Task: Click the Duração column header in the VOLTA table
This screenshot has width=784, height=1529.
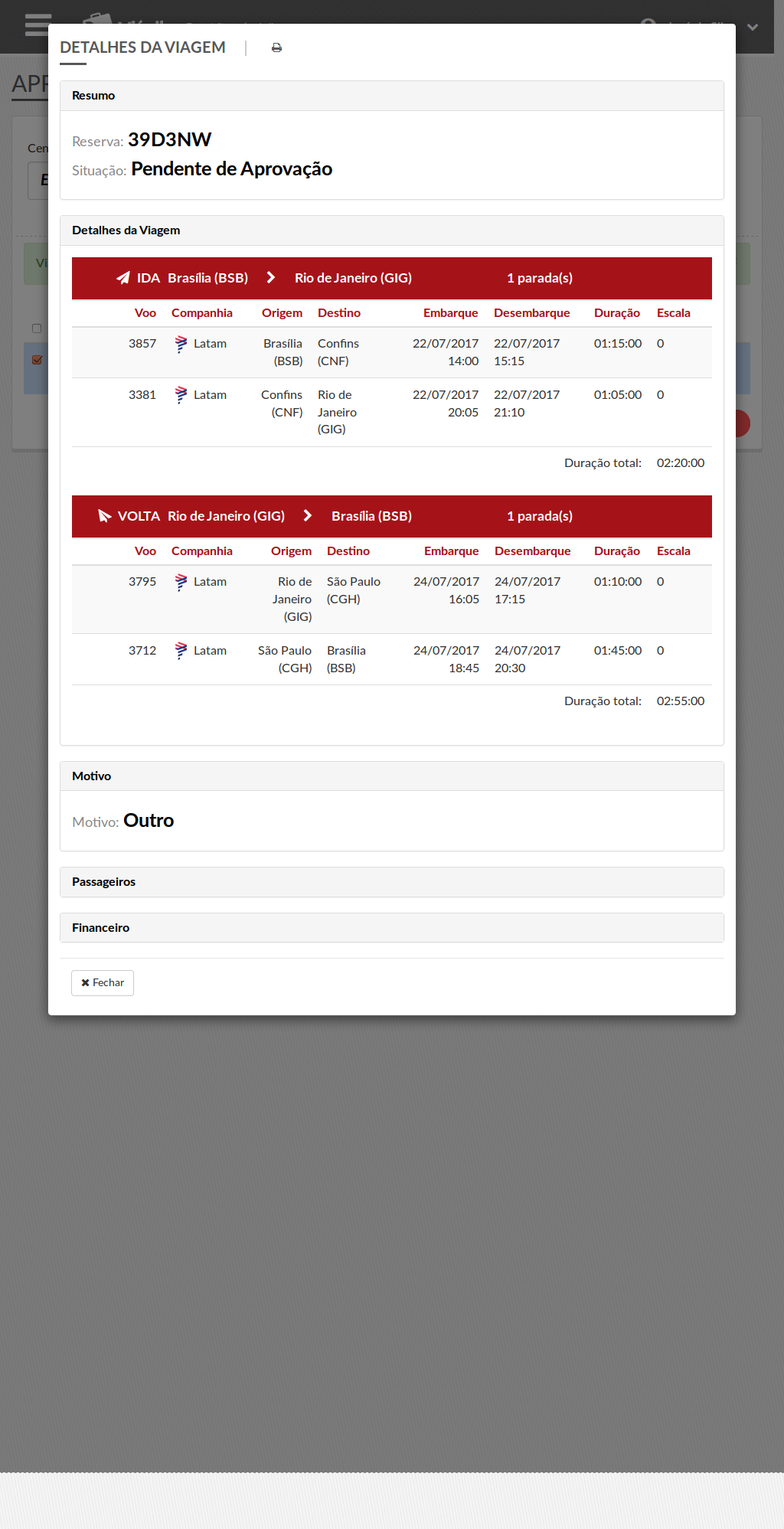Action: point(616,551)
